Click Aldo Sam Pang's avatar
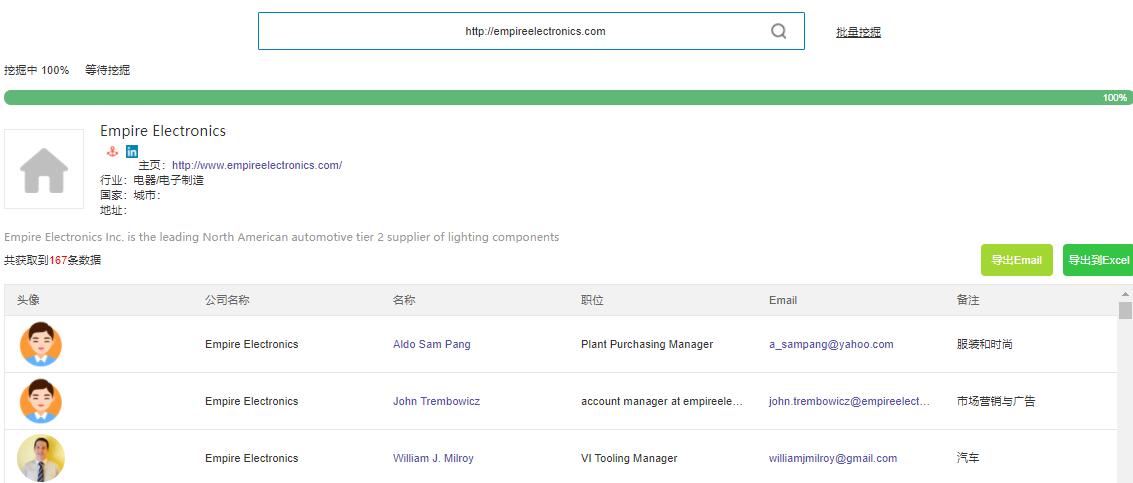This screenshot has height=483, width=1133. tap(41, 344)
